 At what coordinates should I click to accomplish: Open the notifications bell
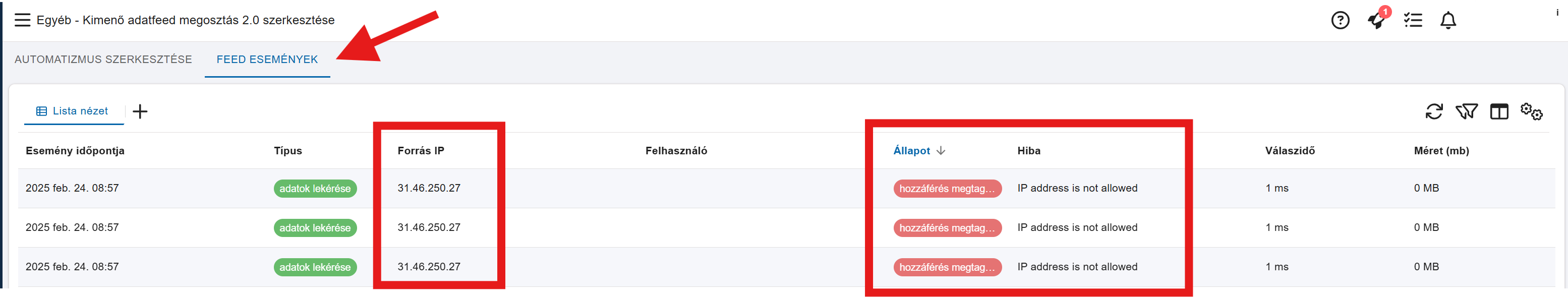coord(1447,20)
